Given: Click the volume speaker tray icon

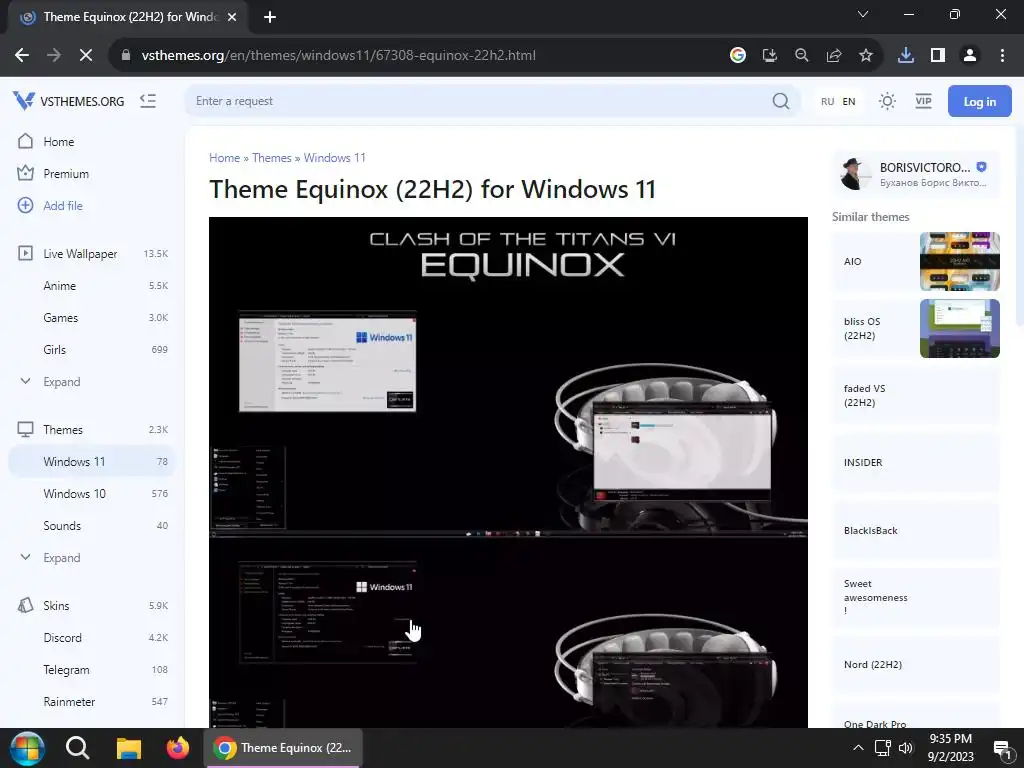Looking at the screenshot, I should point(906,748).
